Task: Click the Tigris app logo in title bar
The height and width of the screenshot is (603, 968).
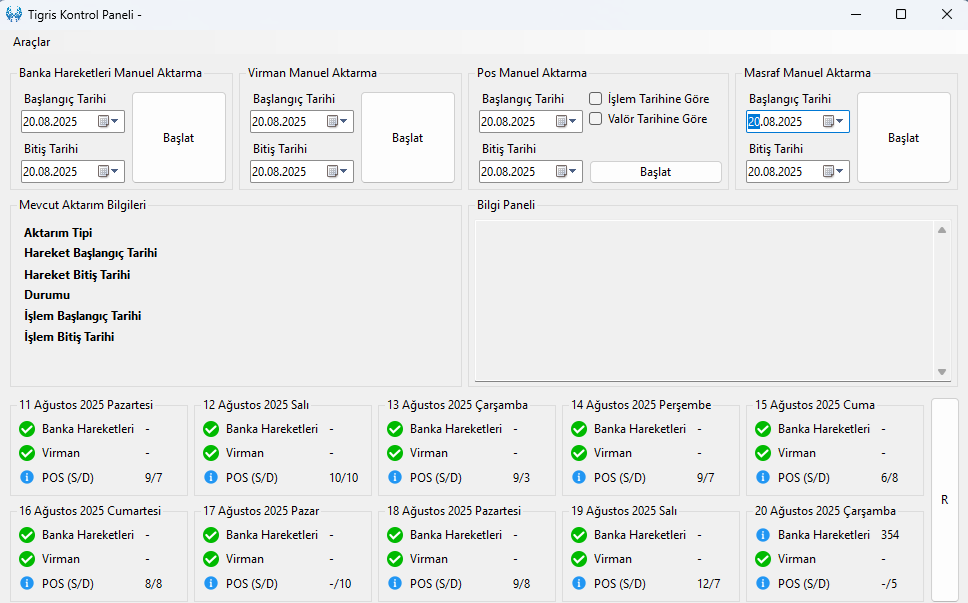Action: click(14, 14)
